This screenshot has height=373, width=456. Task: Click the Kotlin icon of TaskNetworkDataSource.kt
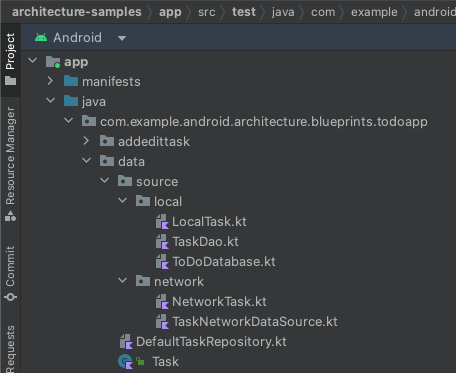click(x=162, y=322)
